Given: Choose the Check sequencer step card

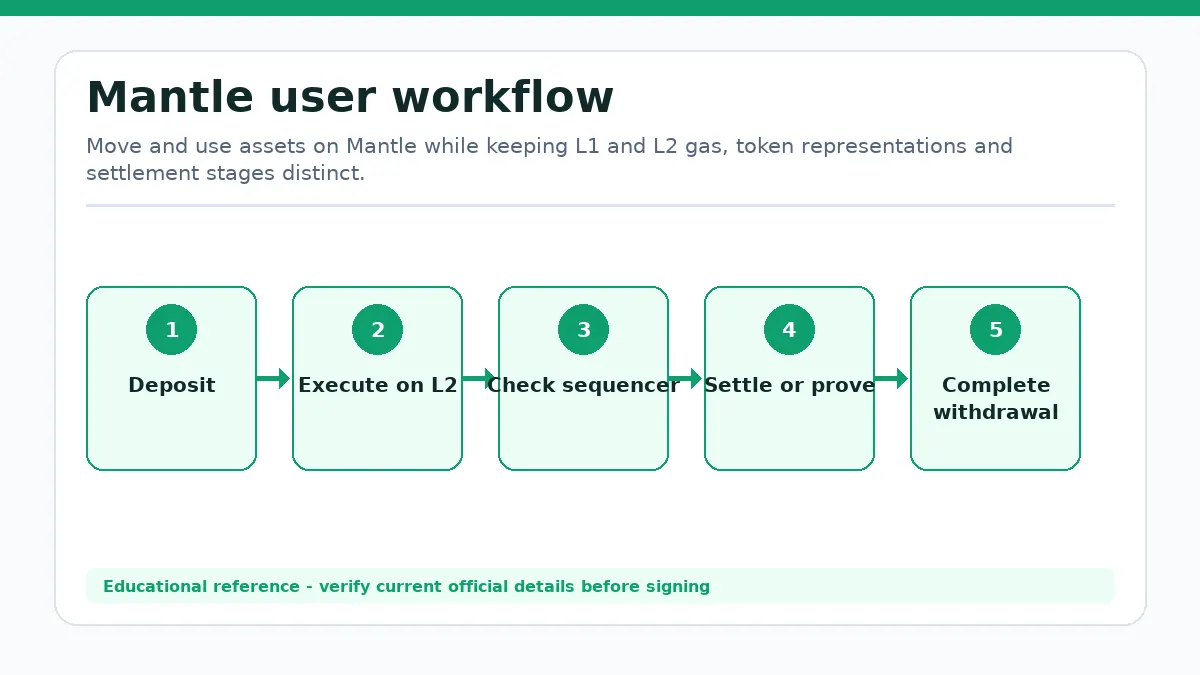Looking at the screenshot, I should click(x=583, y=378).
